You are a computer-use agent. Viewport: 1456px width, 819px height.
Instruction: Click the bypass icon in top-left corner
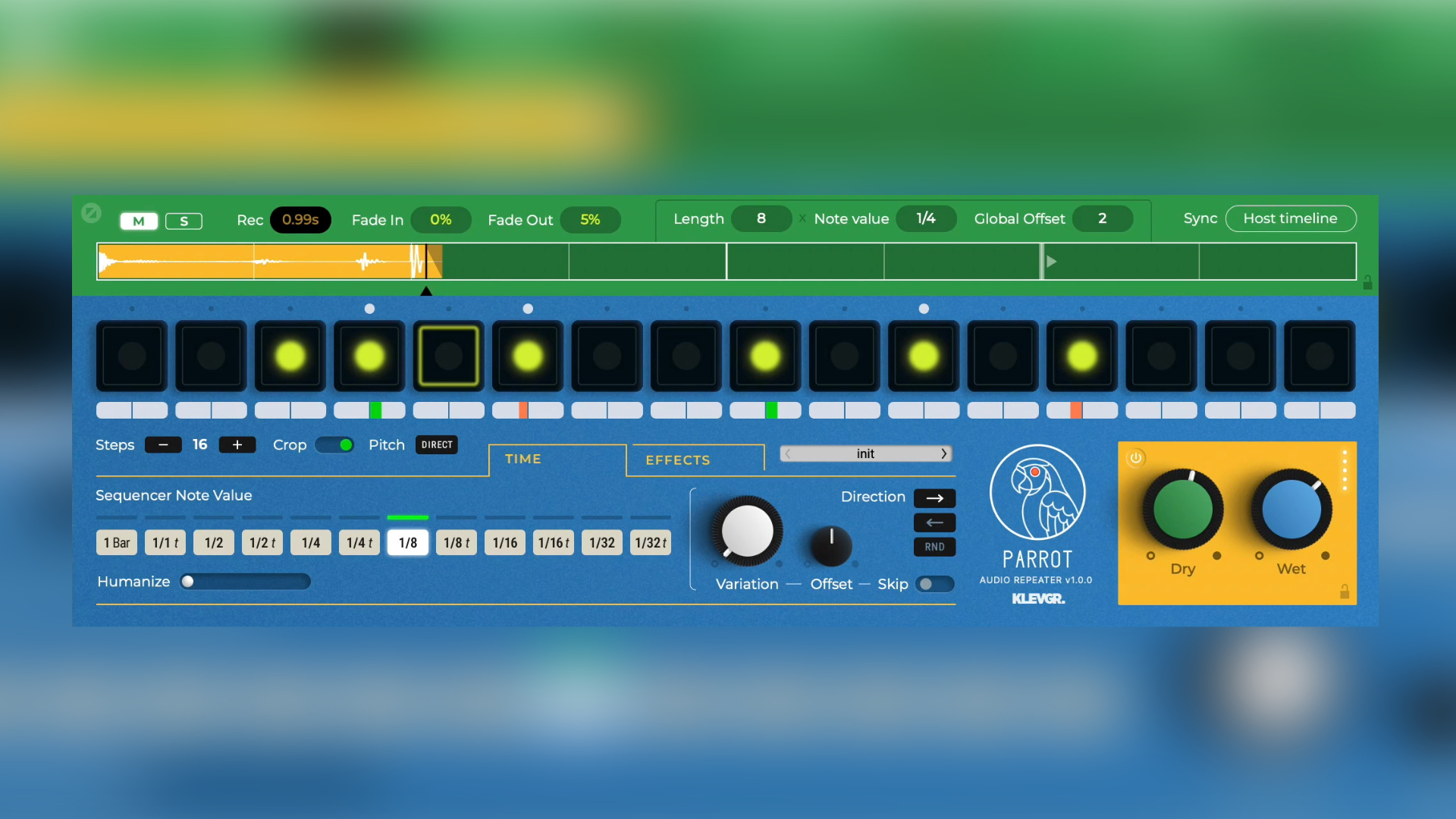pyautogui.click(x=91, y=213)
